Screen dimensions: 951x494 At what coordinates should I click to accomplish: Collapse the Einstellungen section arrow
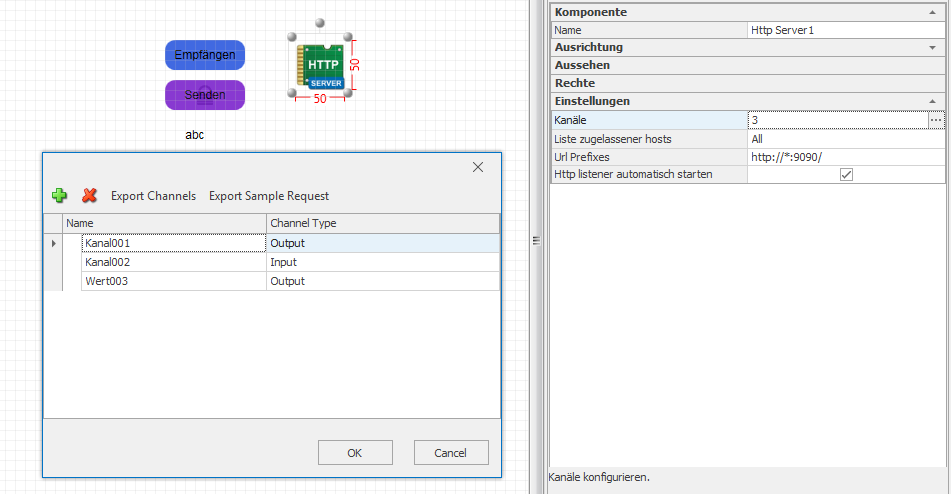[x=932, y=101]
